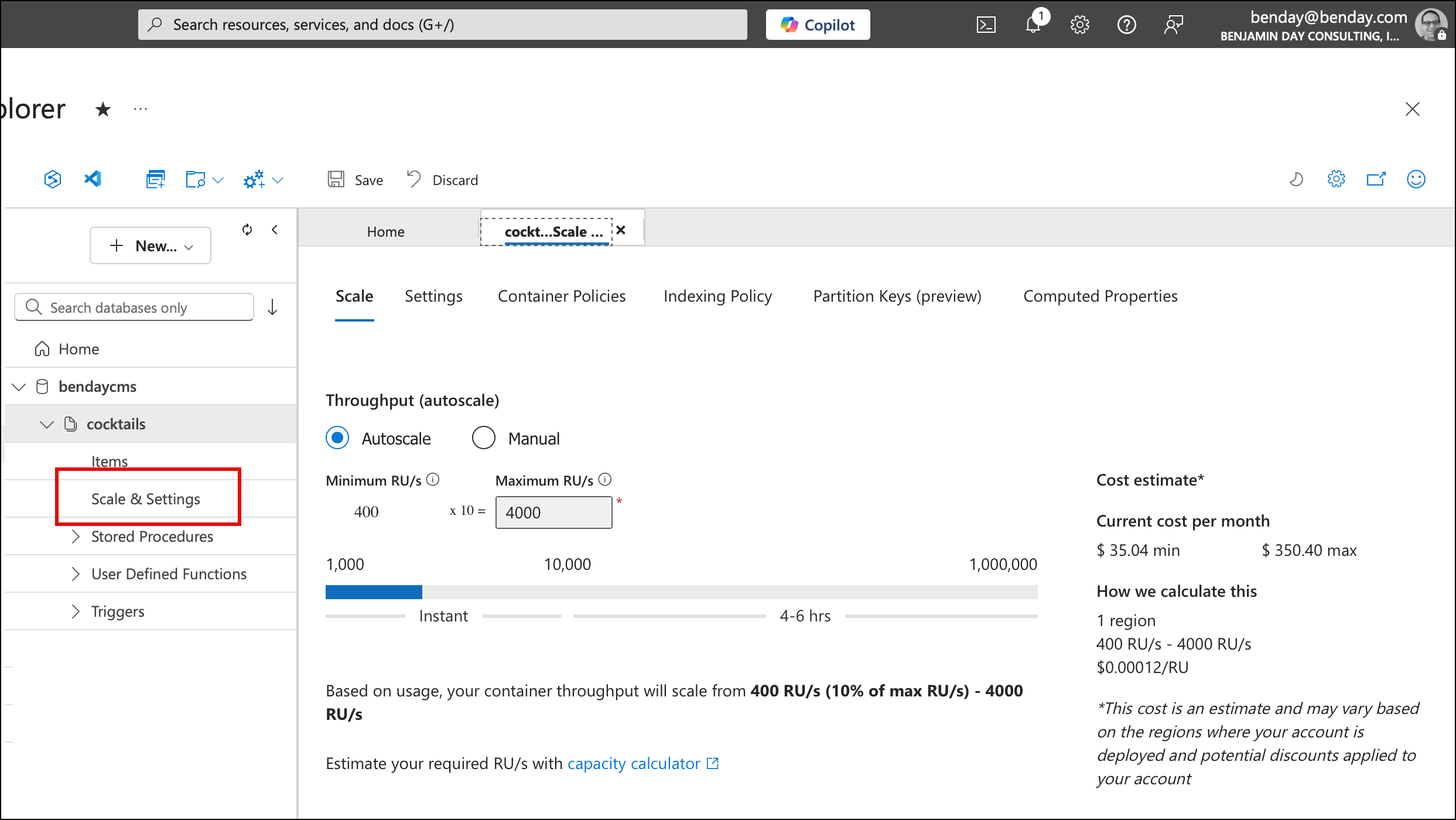Send feedback via the smiley icon
Viewport: 1456px width, 820px height.
[x=1416, y=179]
